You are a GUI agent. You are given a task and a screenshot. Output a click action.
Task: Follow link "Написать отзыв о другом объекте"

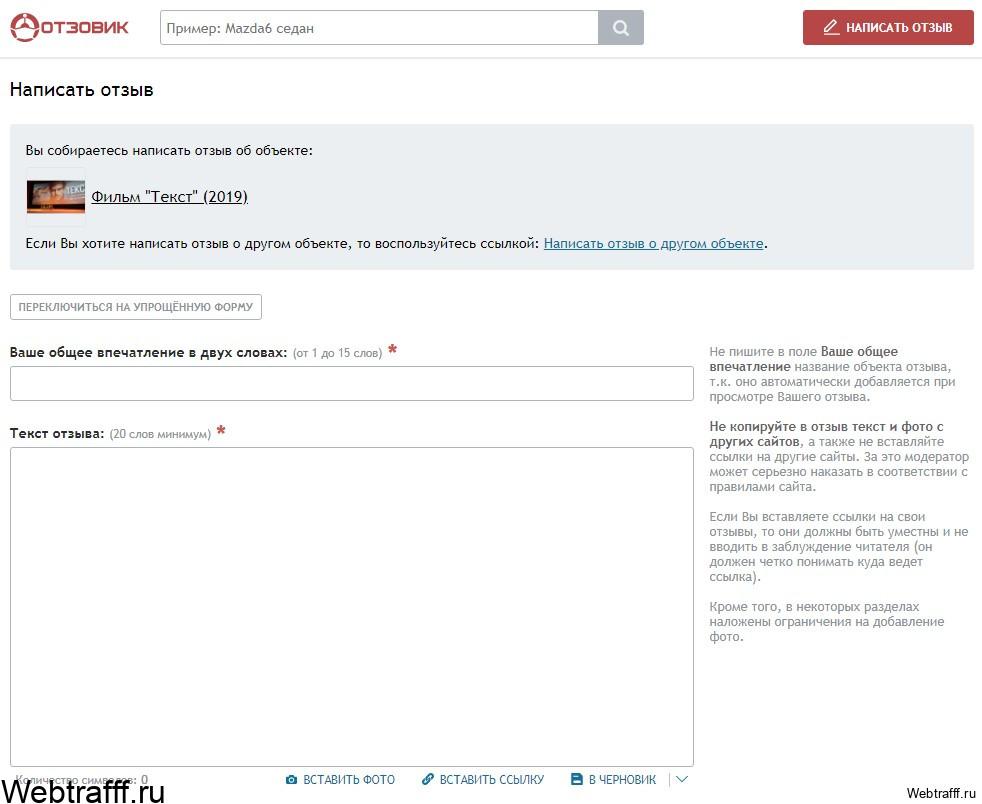click(653, 244)
